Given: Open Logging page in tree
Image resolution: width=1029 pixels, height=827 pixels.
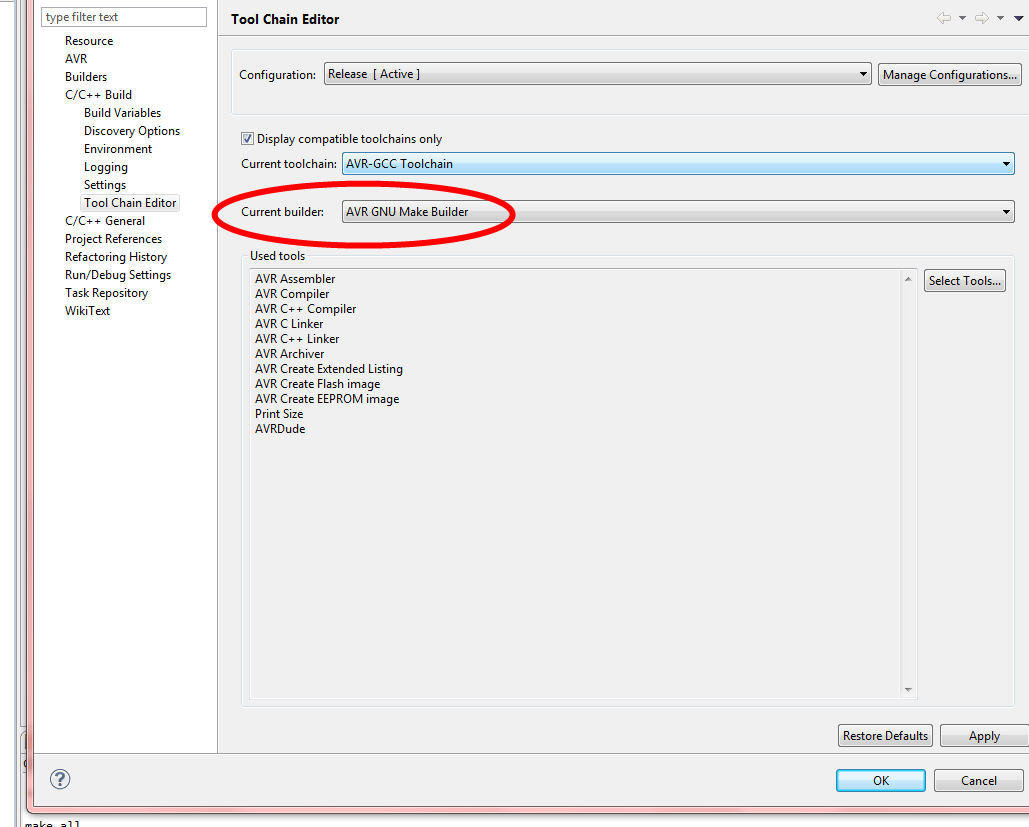Looking at the screenshot, I should (106, 167).
